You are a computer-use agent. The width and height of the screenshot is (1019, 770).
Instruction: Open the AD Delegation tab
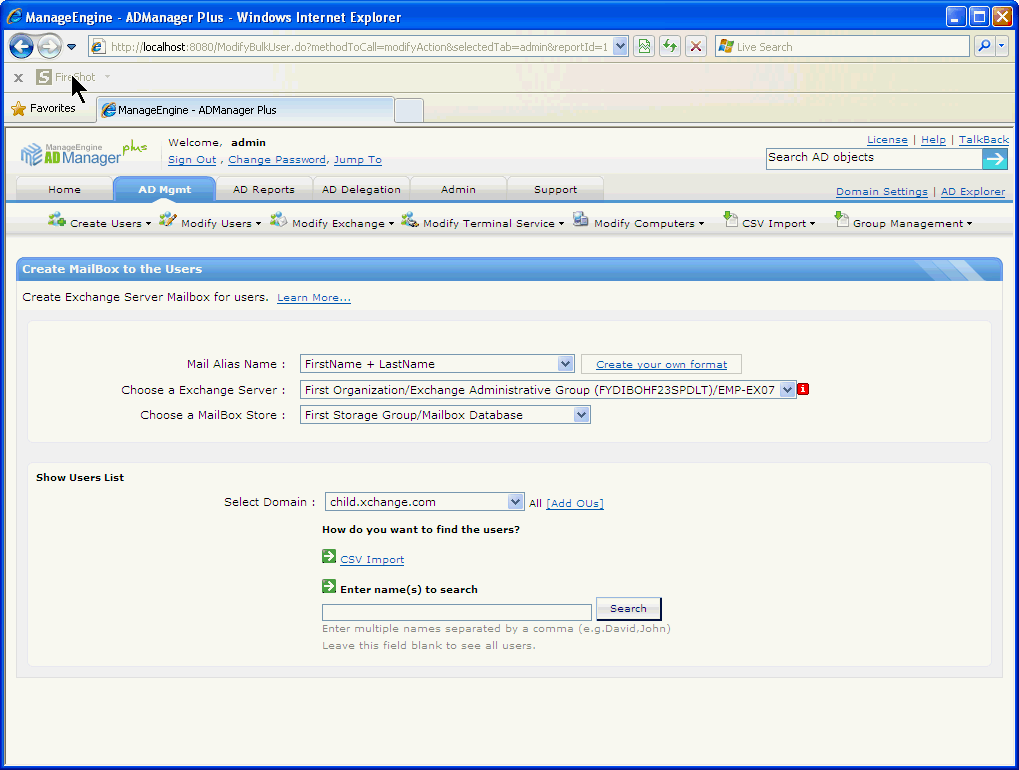[361, 189]
